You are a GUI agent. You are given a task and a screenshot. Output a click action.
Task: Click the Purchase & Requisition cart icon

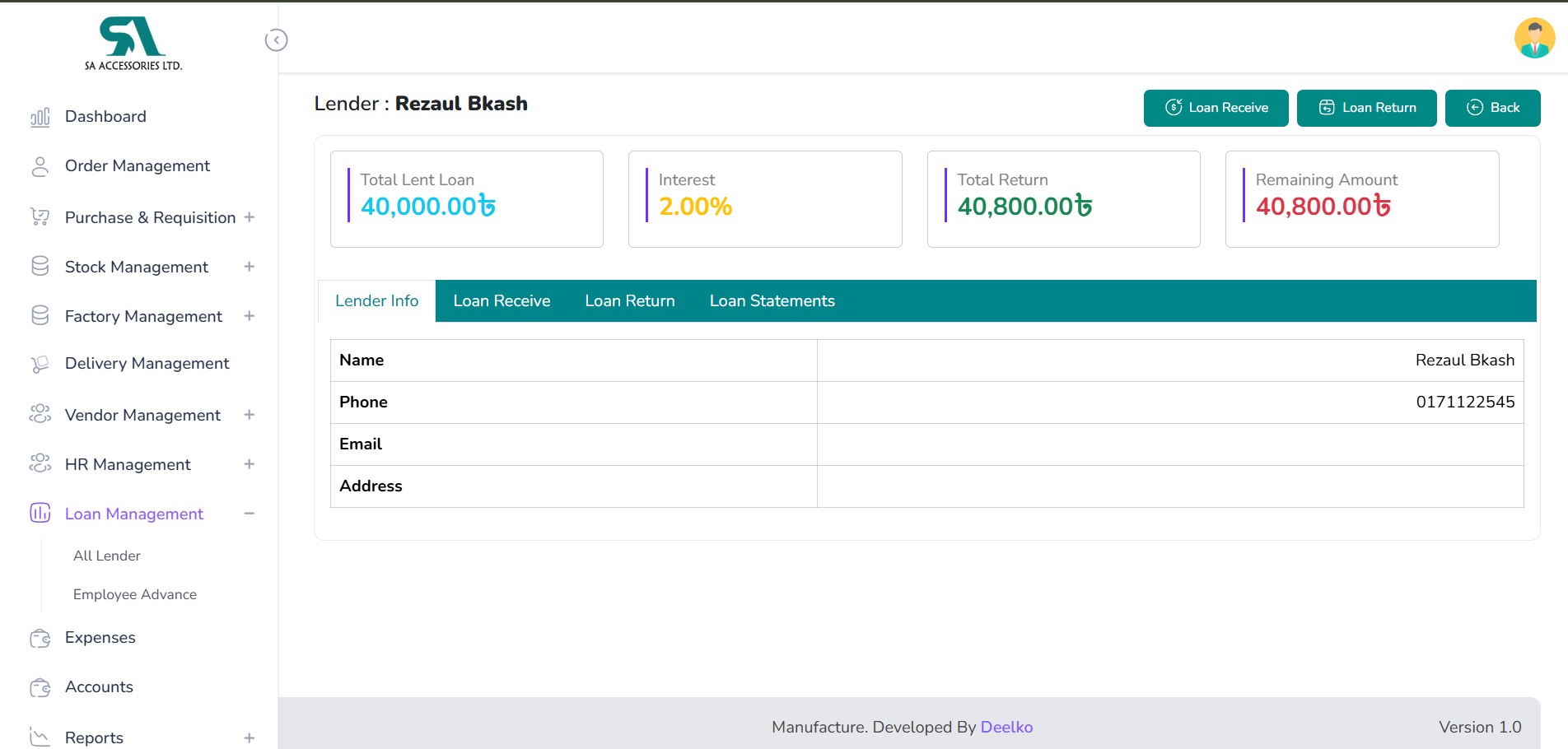40,217
